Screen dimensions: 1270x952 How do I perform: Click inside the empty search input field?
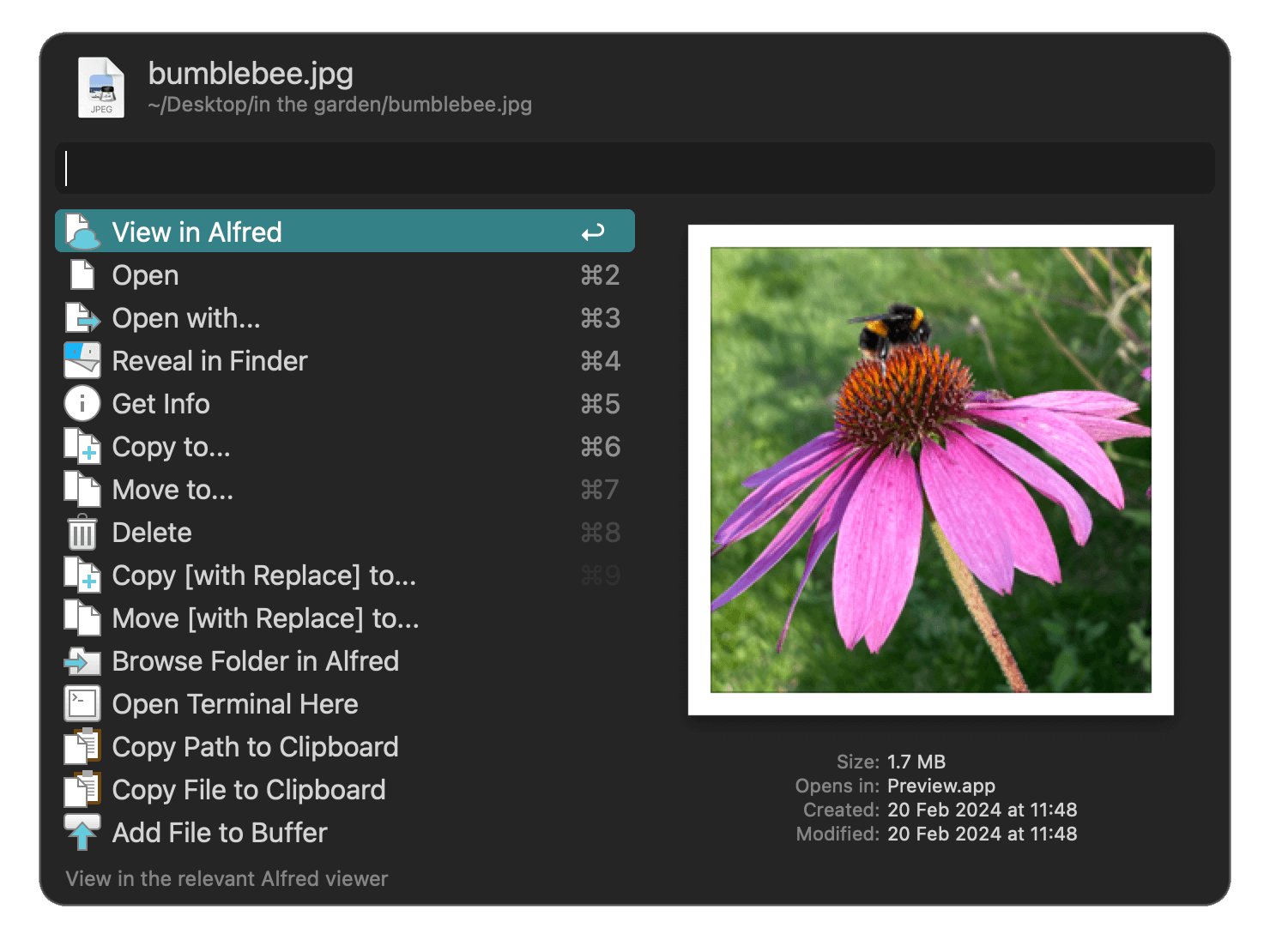[x=635, y=168]
